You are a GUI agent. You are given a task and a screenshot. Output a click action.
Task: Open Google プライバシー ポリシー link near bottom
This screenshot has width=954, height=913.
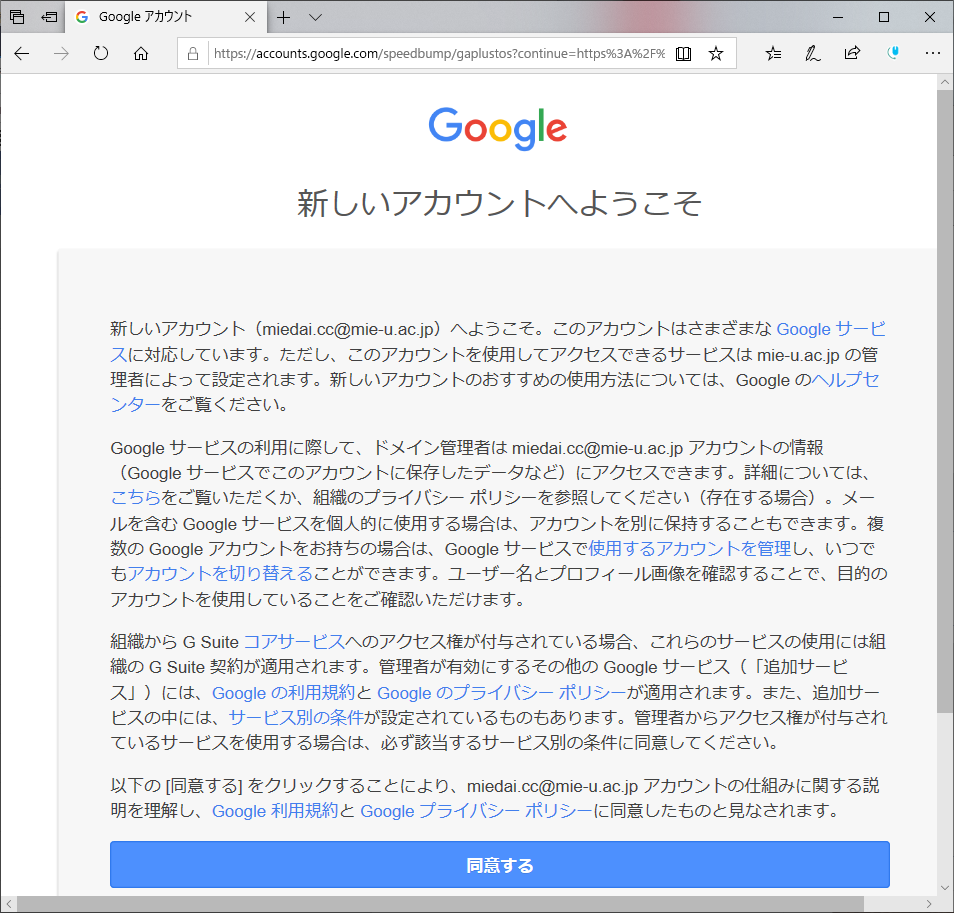[x=476, y=811]
